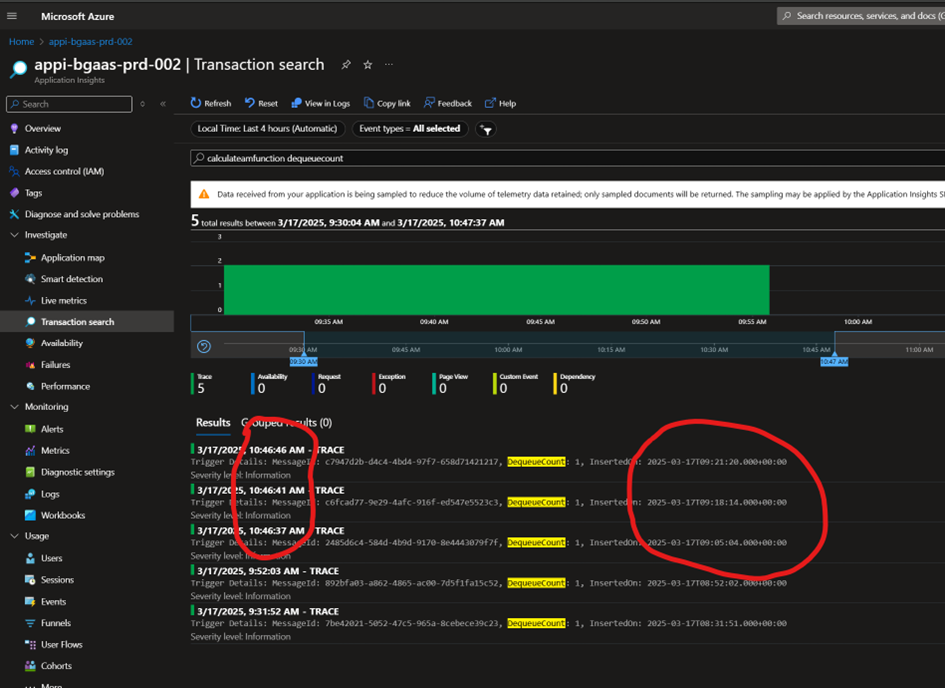The height and width of the screenshot is (688, 945).
Task: Click the 10:47 AM timeline end handle
Action: coord(834,361)
